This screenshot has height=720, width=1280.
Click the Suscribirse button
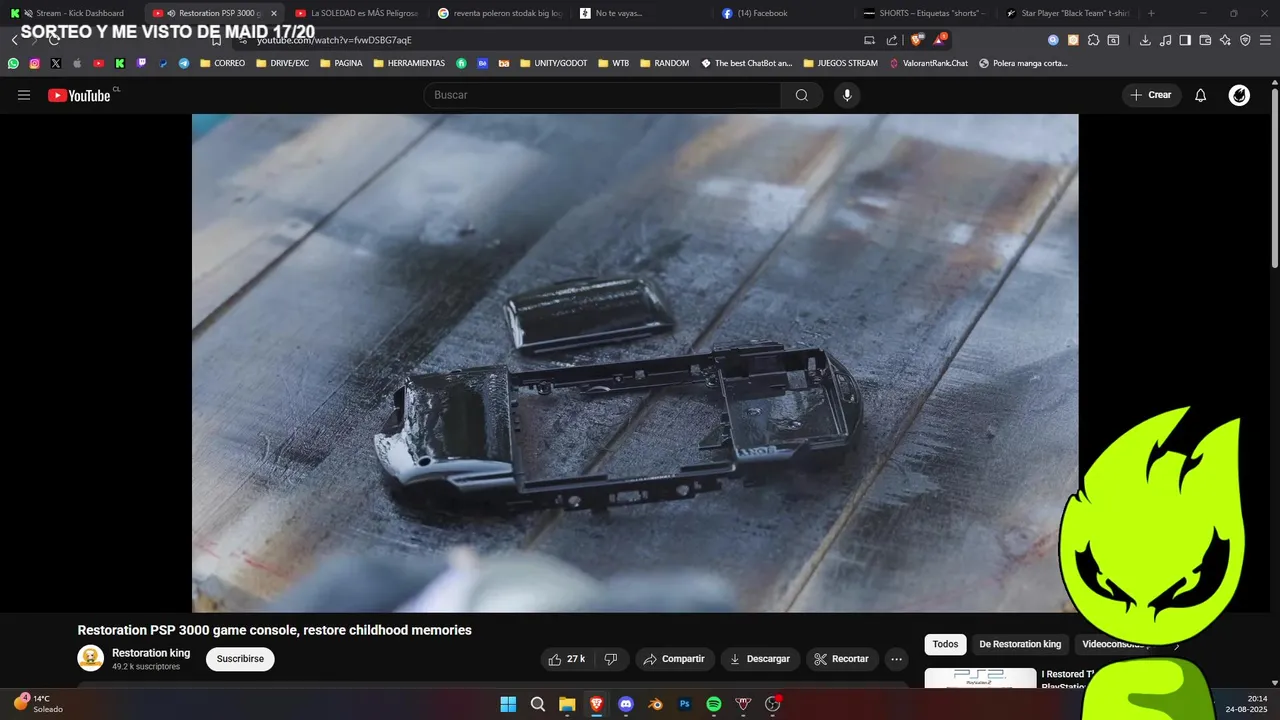point(240,659)
